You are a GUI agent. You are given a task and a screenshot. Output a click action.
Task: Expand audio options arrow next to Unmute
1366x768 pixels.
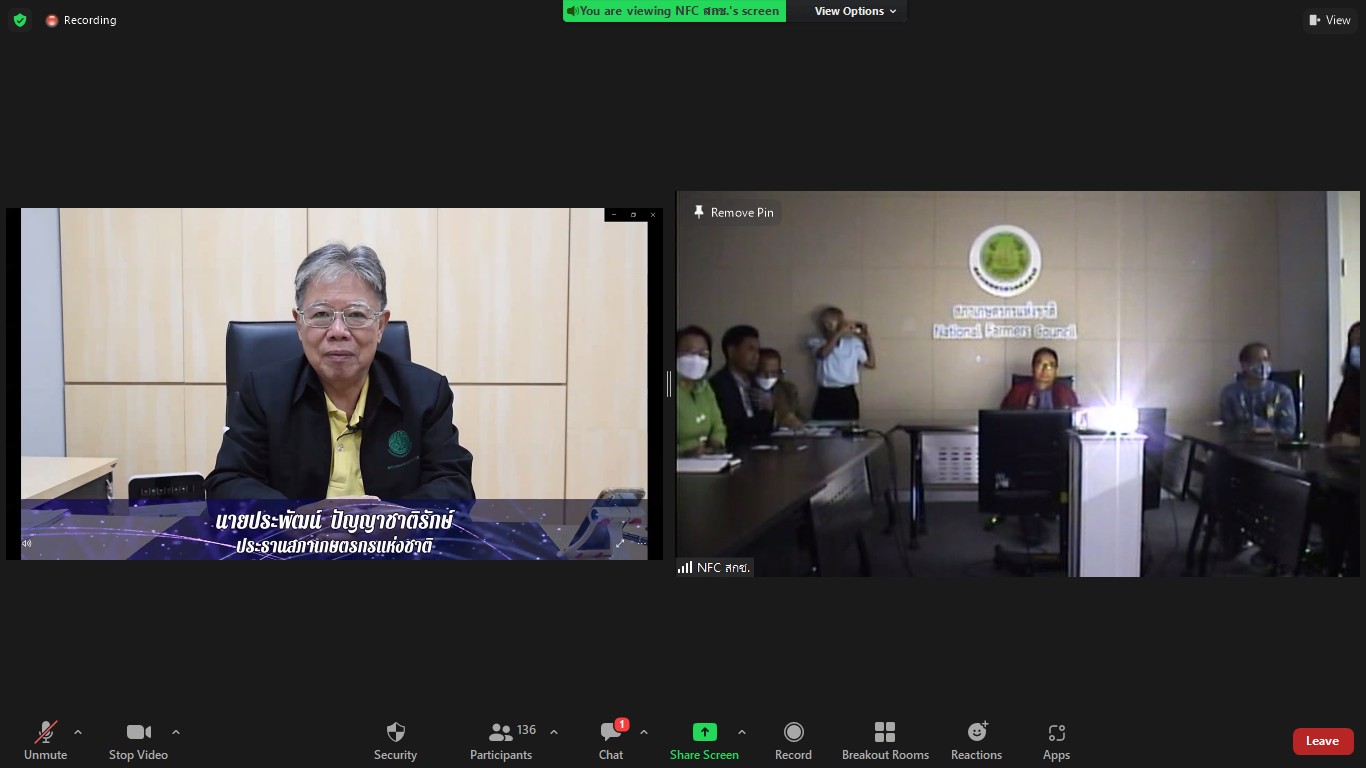(x=78, y=732)
